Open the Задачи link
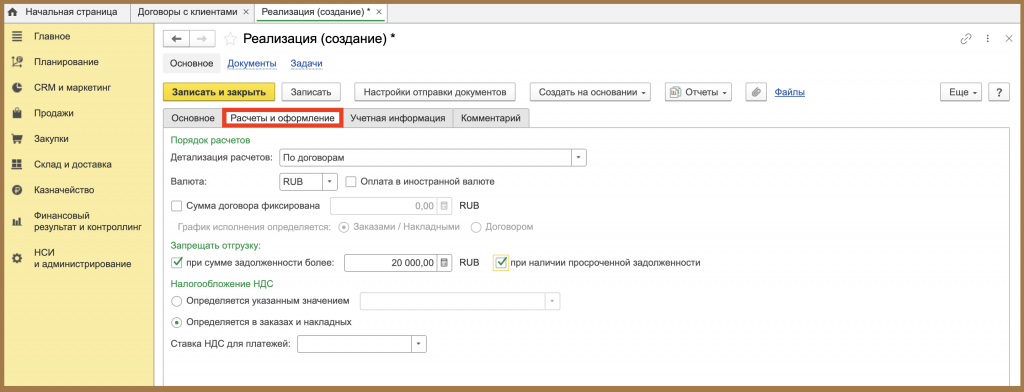1024x392 pixels. 306,63
